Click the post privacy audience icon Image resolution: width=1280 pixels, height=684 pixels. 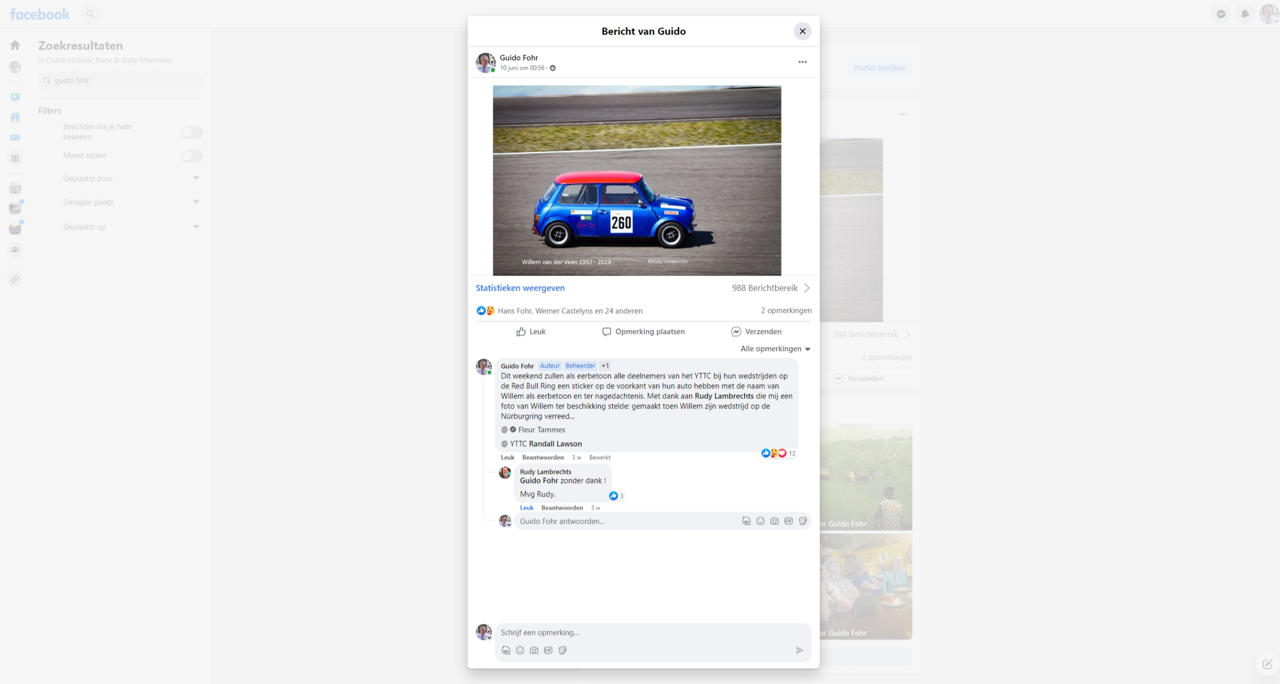(x=552, y=68)
